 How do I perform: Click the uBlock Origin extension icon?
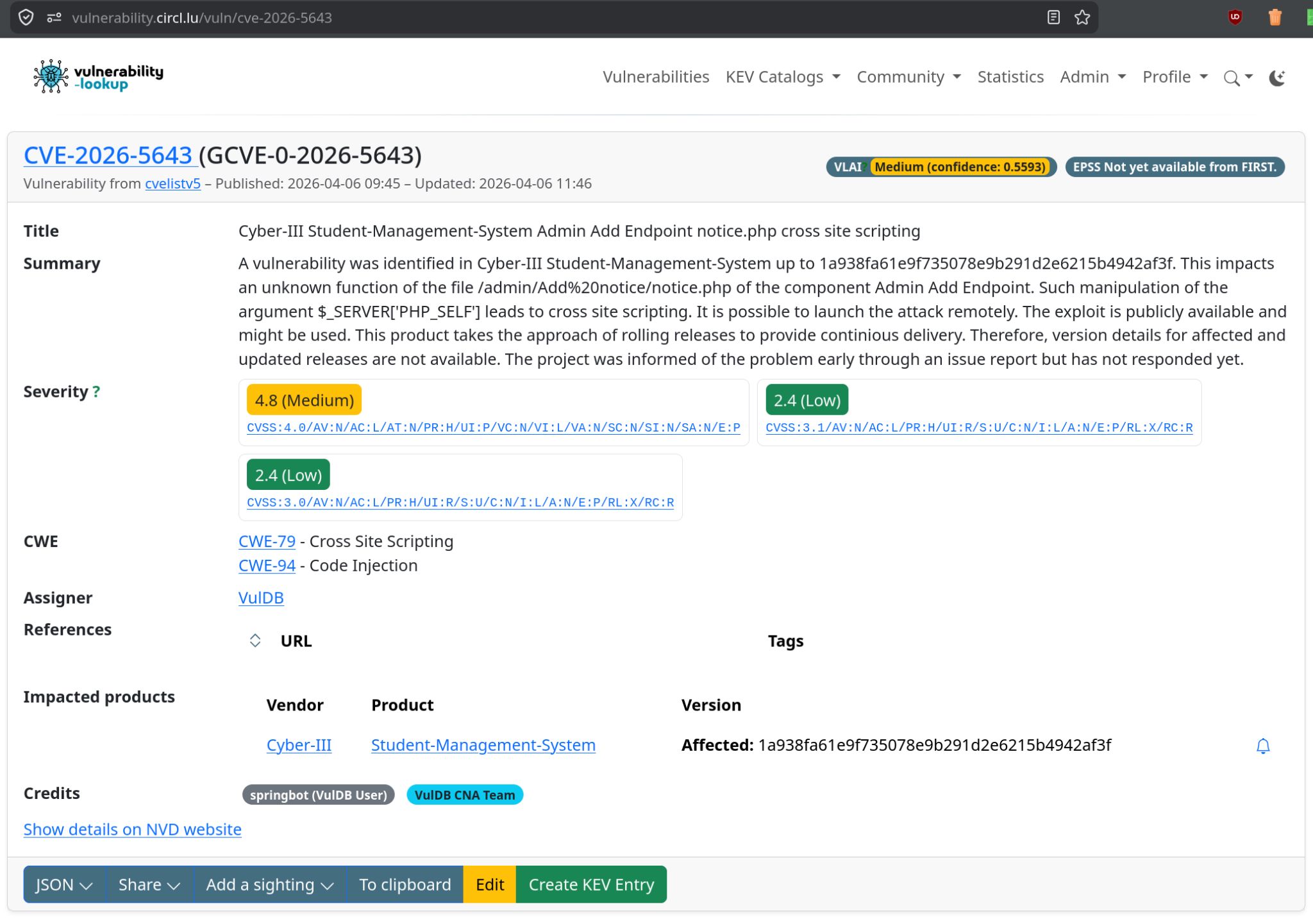(x=1235, y=17)
